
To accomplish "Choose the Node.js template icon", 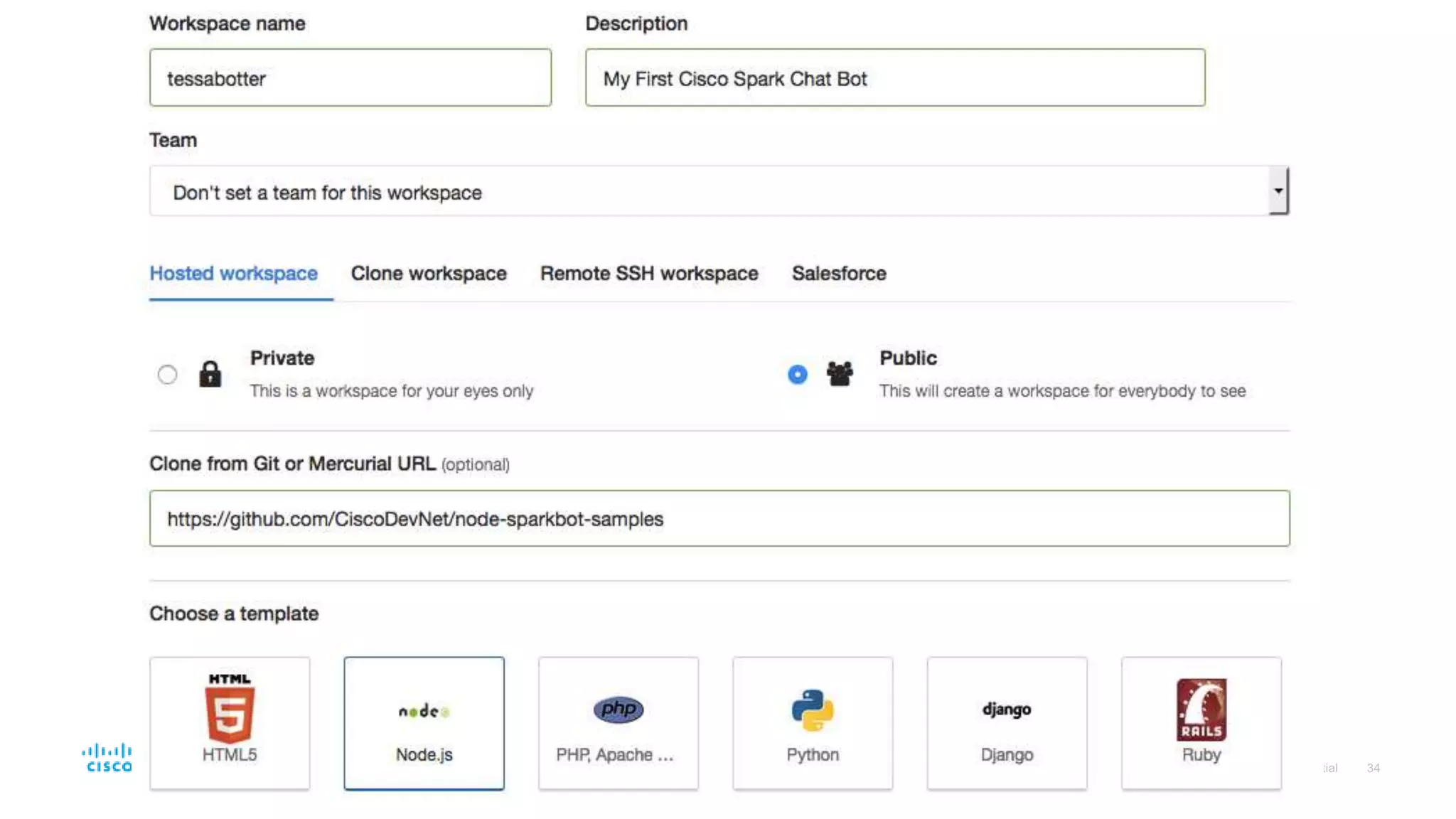I will [x=424, y=711].
